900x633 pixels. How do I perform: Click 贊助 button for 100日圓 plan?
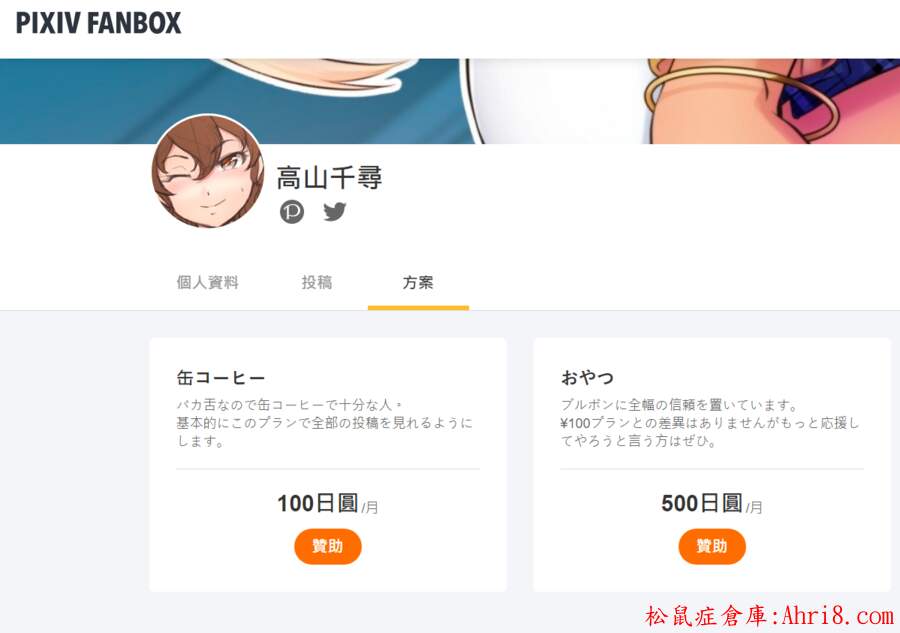pyautogui.click(x=328, y=546)
